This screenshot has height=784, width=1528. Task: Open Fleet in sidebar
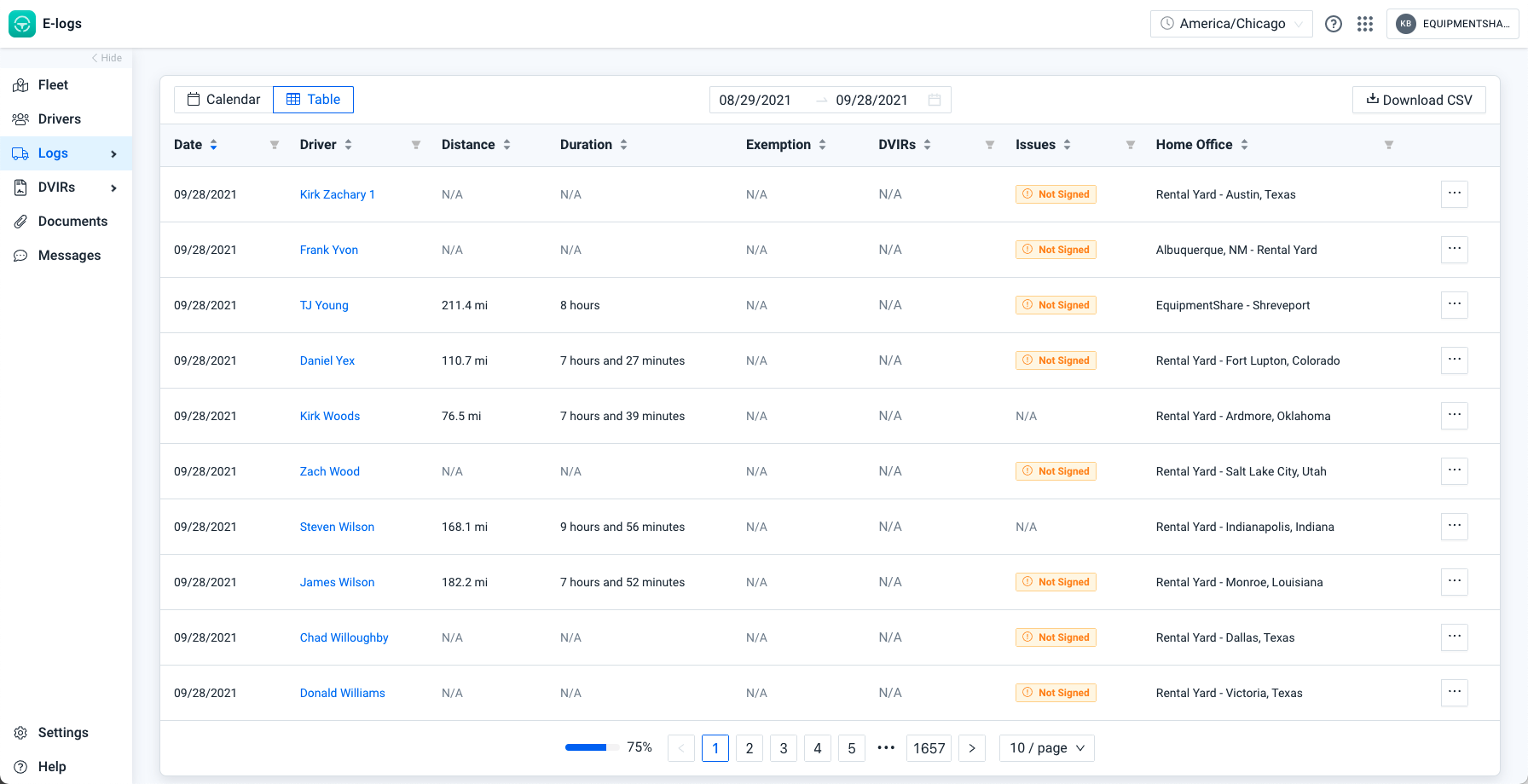[x=66, y=85]
